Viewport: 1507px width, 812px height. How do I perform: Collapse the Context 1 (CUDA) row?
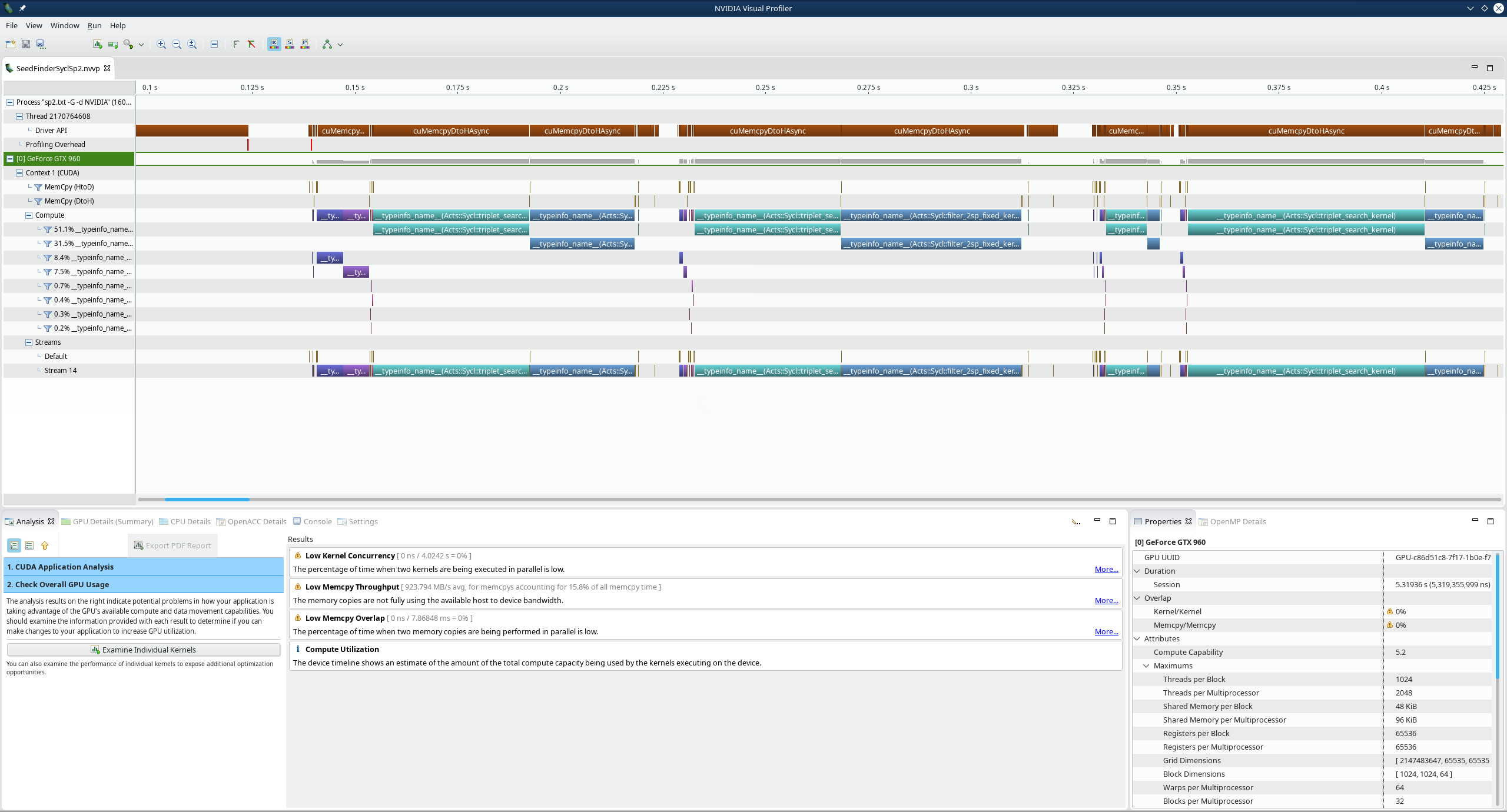[x=19, y=173]
